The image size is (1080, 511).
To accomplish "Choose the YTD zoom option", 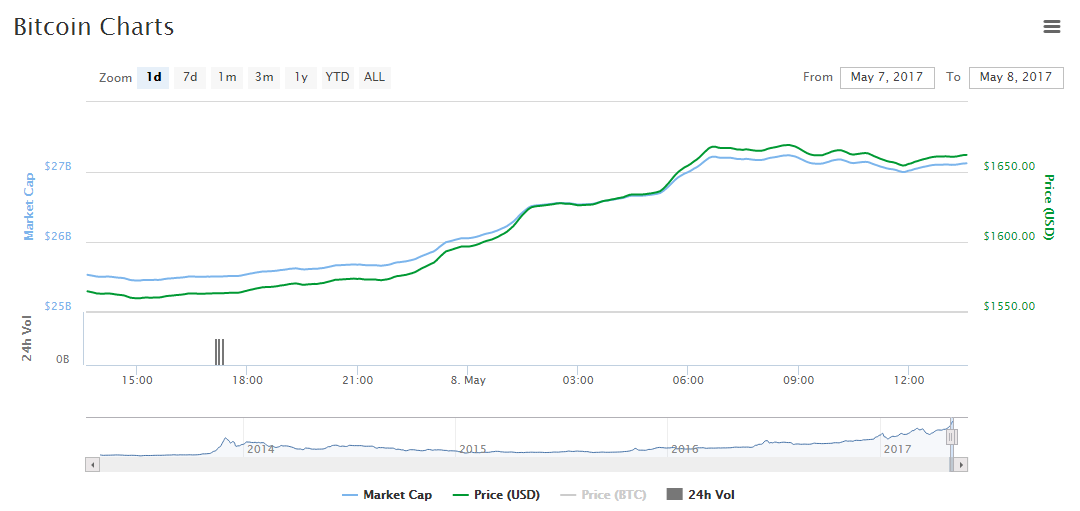I will [x=338, y=77].
